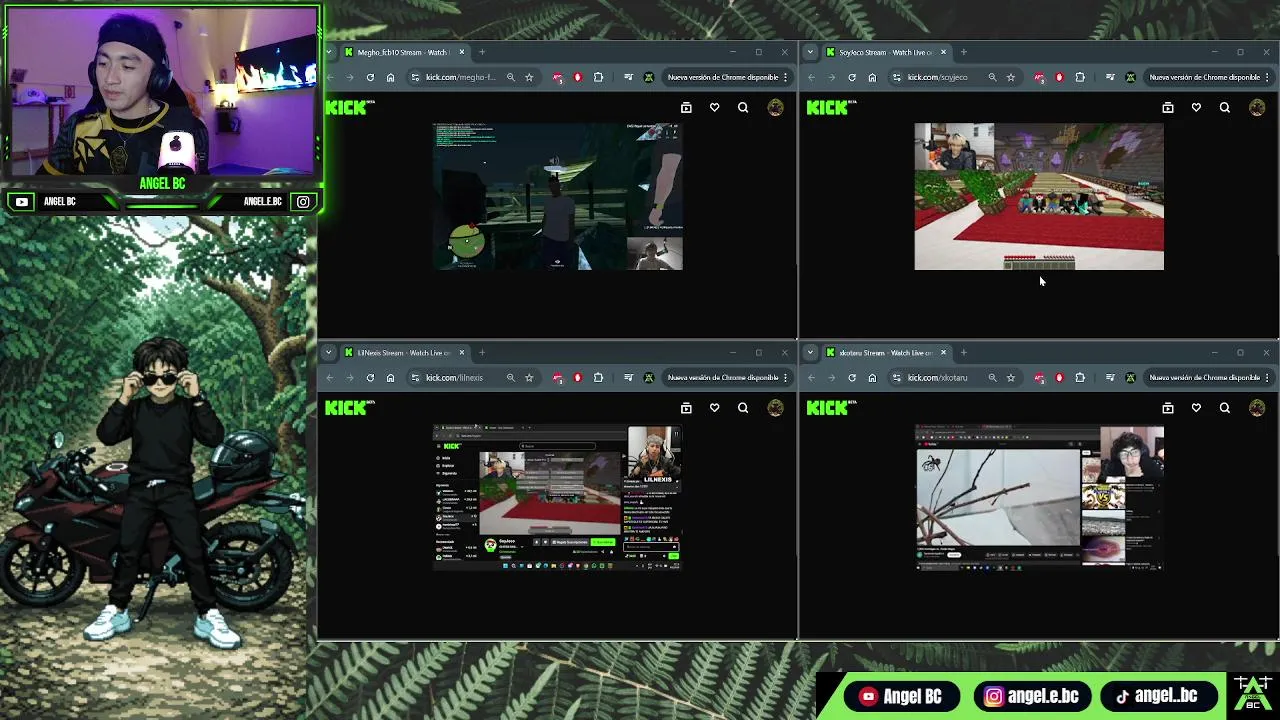
Task: Expand tab search chevron in xkotaru window
Action: (810, 352)
